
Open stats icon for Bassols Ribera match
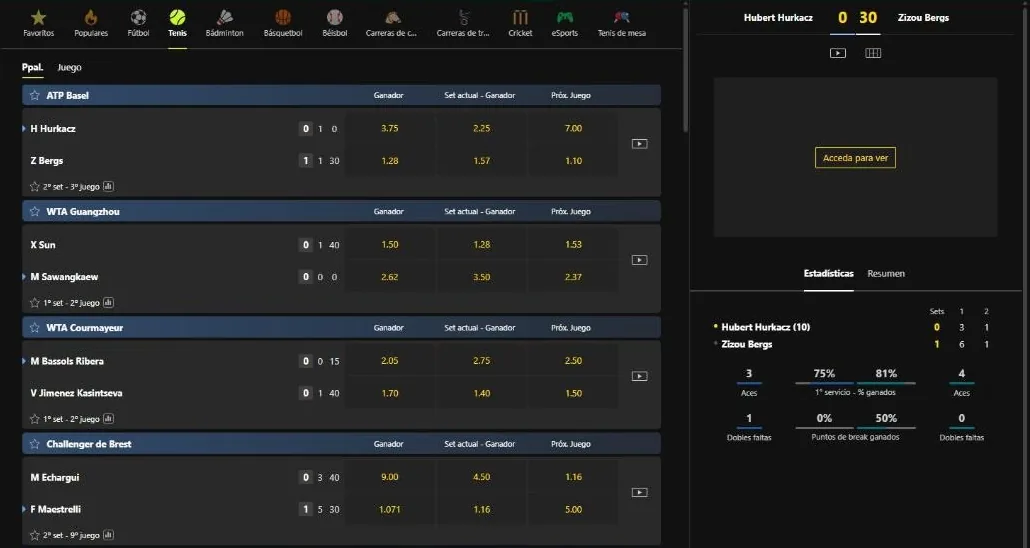coord(108,419)
